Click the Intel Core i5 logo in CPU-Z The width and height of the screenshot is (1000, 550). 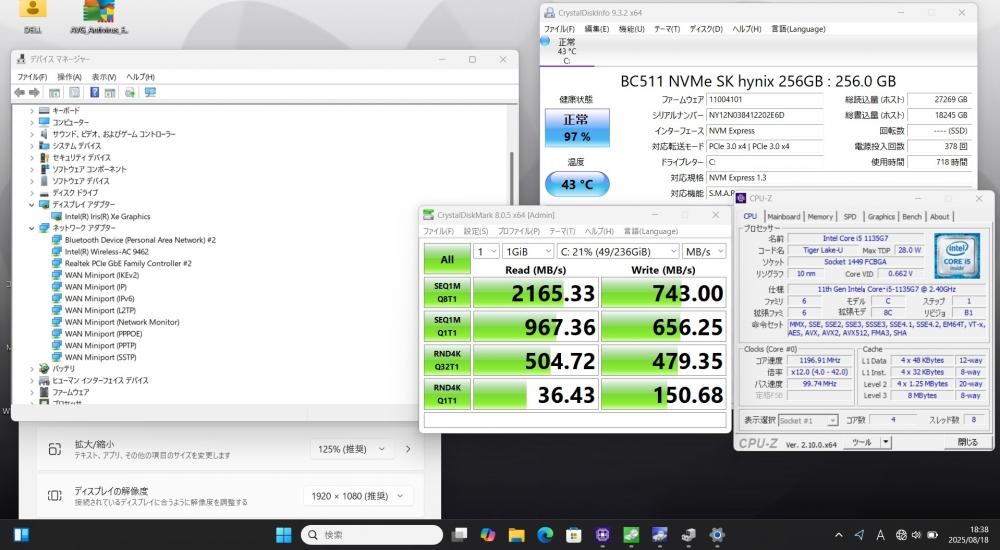957,256
